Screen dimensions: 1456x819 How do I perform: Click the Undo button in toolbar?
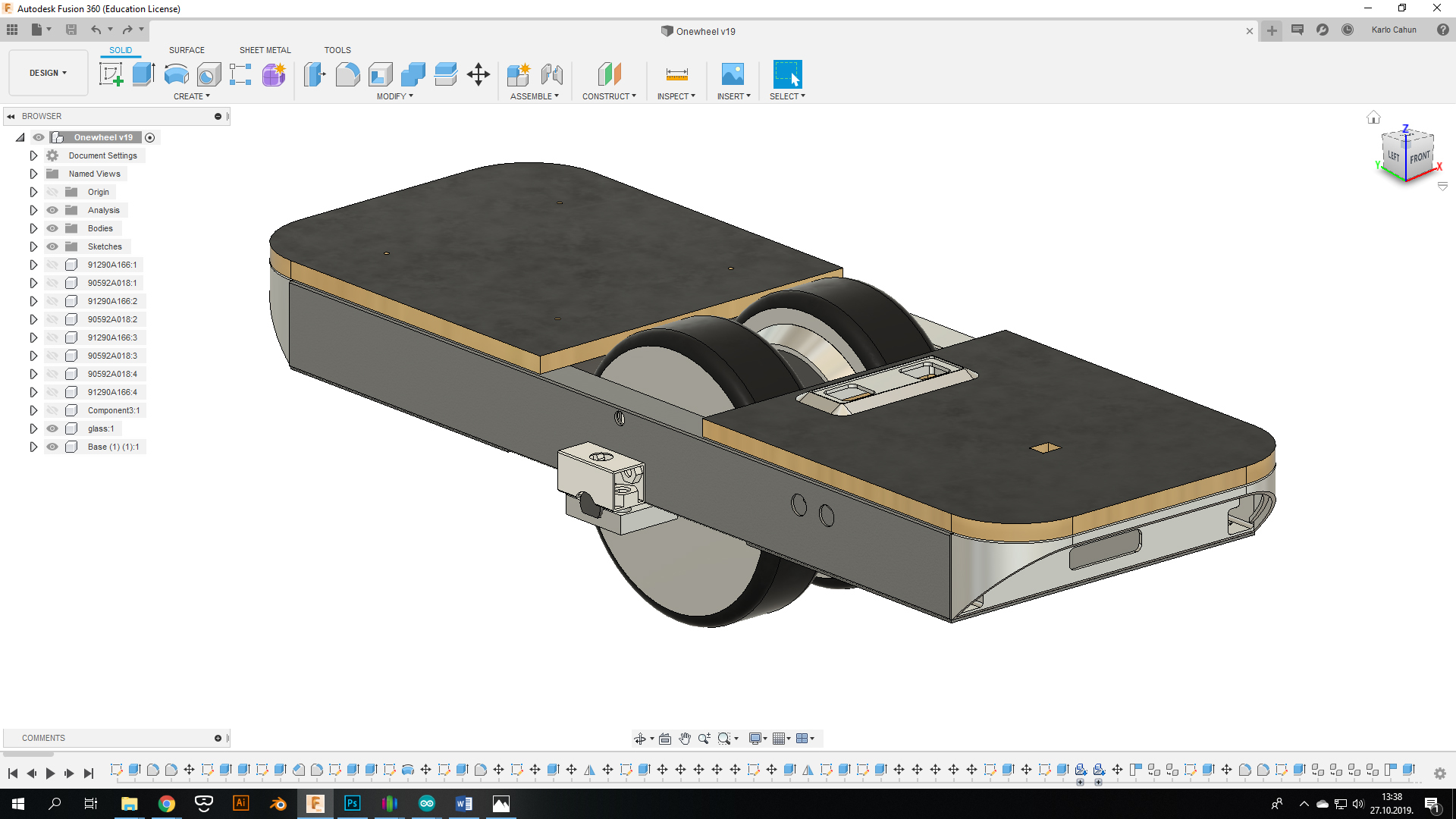tap(96, 29)
